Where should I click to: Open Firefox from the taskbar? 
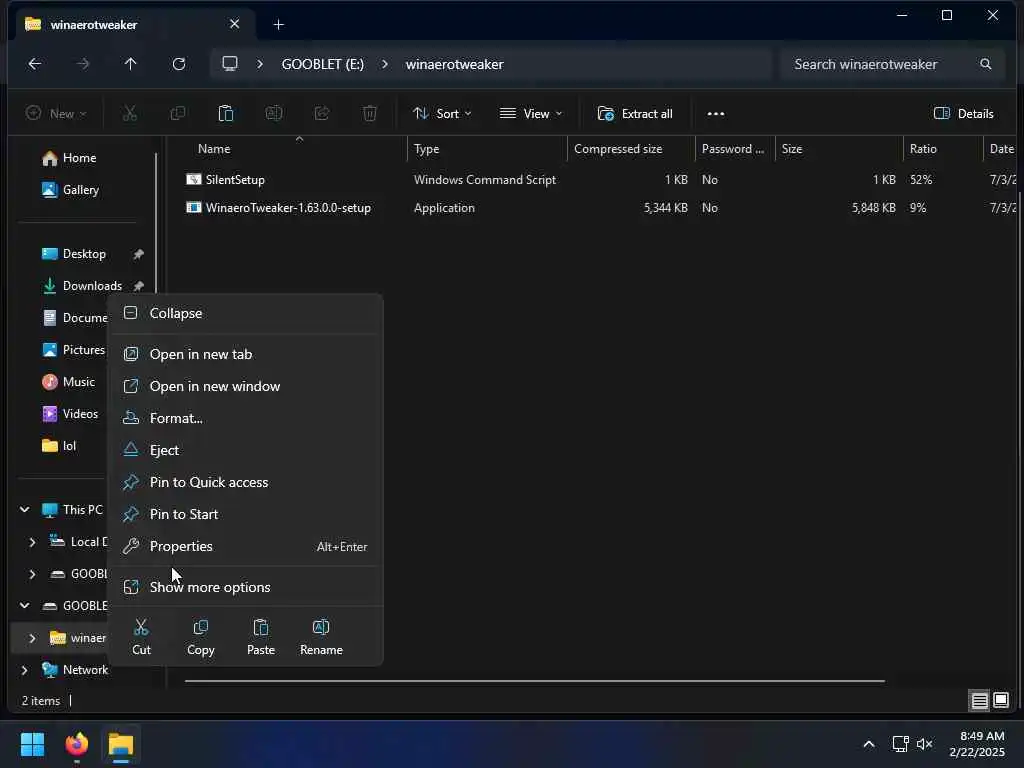pyautogui.click(x=77, y=744)
